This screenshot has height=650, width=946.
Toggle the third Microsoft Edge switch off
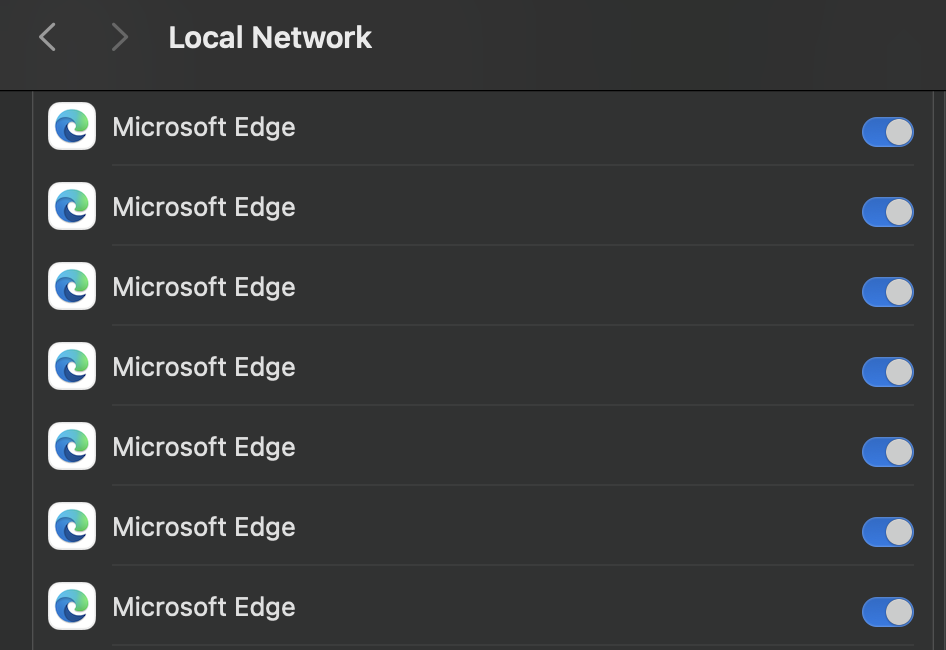pyautogui.click(x=887, y=292)
